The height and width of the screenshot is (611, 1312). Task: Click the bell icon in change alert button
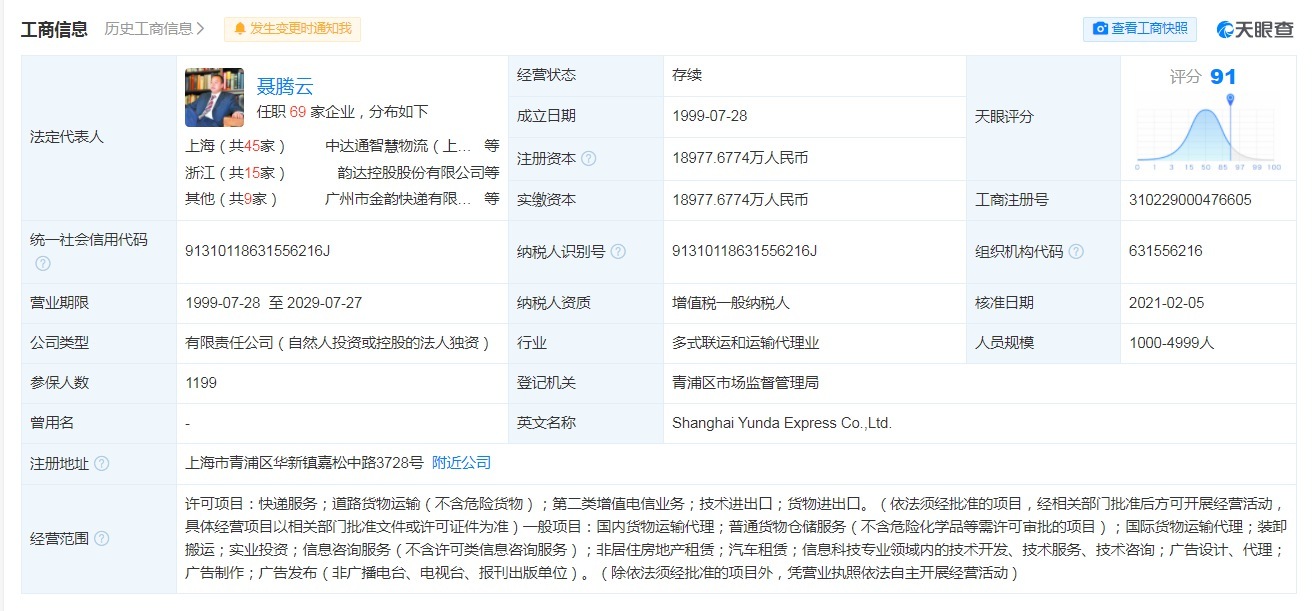tap(240, 29)
